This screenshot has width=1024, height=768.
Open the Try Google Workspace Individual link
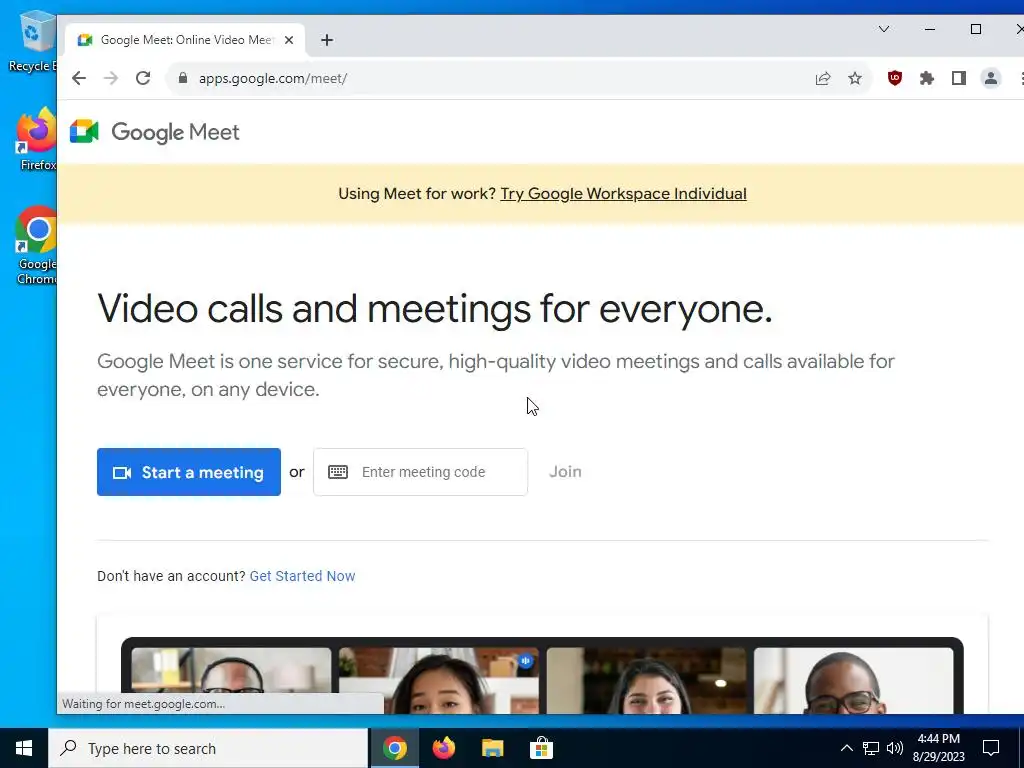pos(623,194)
